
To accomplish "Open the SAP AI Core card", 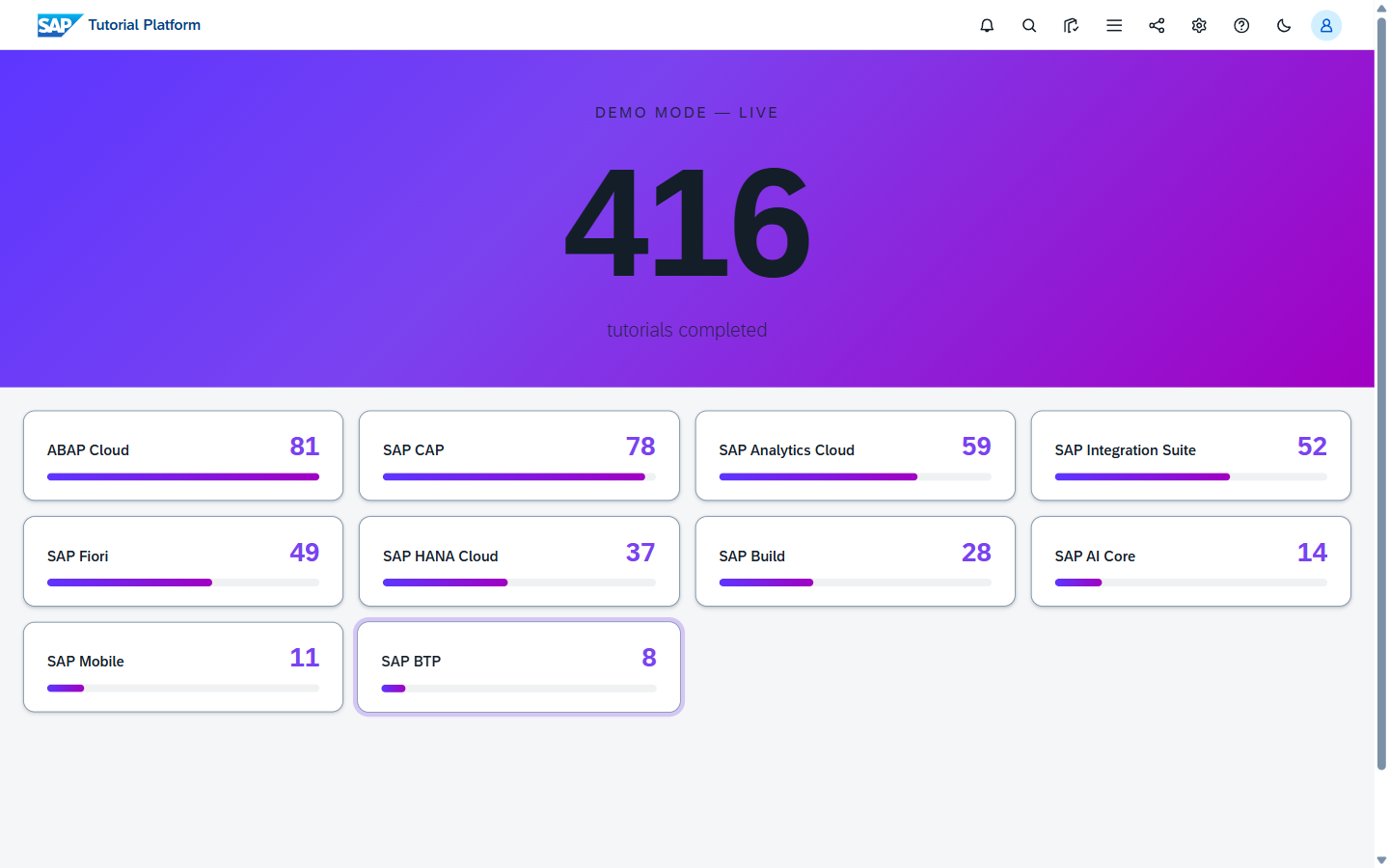I will click(1191, 561).
